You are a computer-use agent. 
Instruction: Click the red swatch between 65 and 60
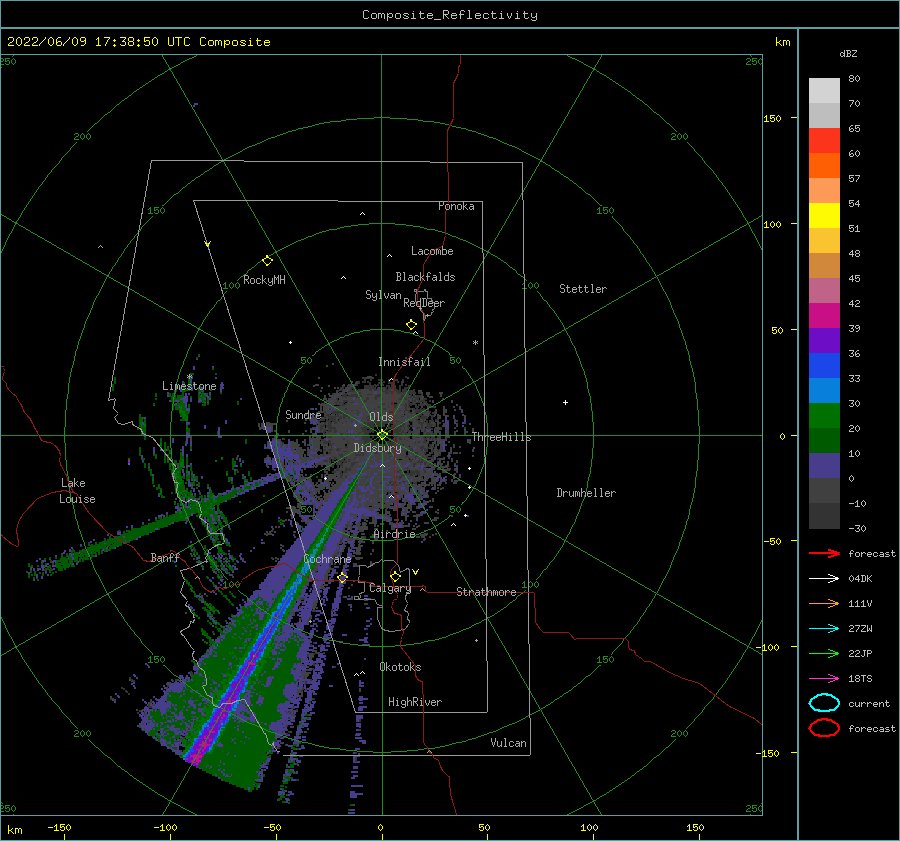click(x=824, y=141)
